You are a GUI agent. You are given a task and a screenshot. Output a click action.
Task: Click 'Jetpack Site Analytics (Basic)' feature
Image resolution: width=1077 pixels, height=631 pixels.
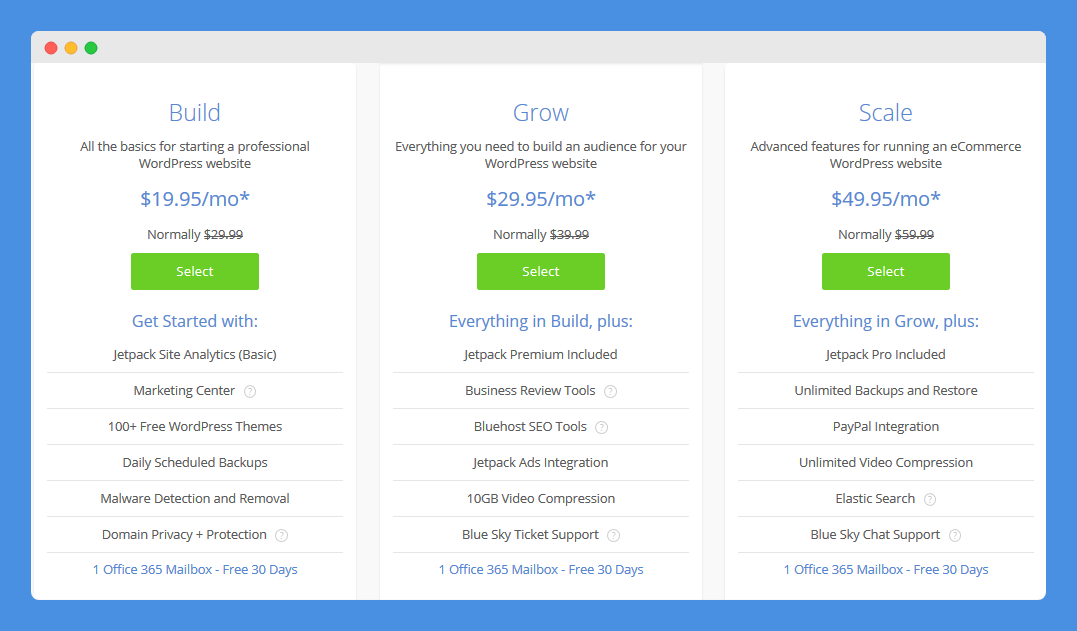click(x=195, y=355)
